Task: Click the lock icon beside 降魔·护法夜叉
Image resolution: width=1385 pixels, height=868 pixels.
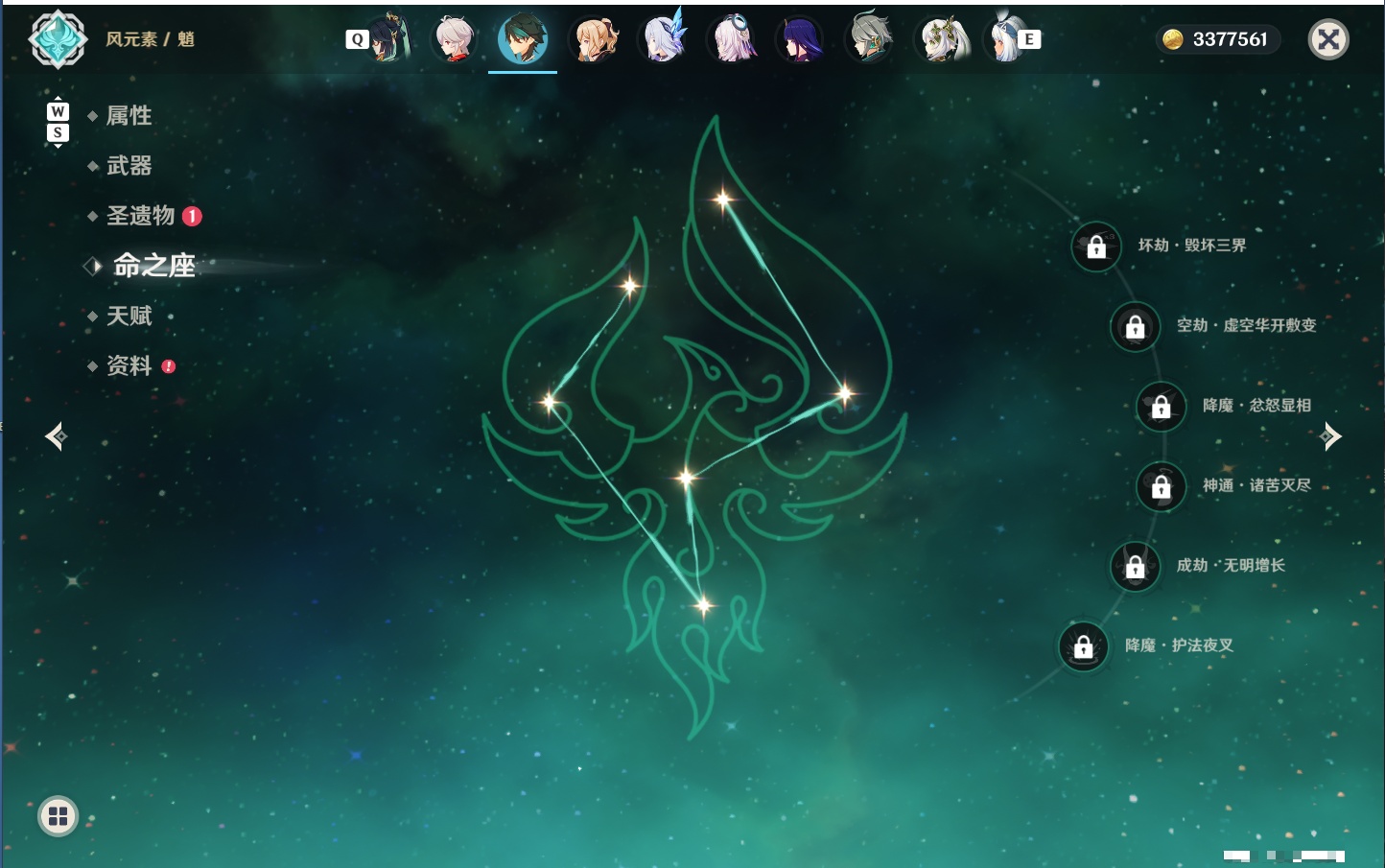Action: click(x=1083, y=646)
